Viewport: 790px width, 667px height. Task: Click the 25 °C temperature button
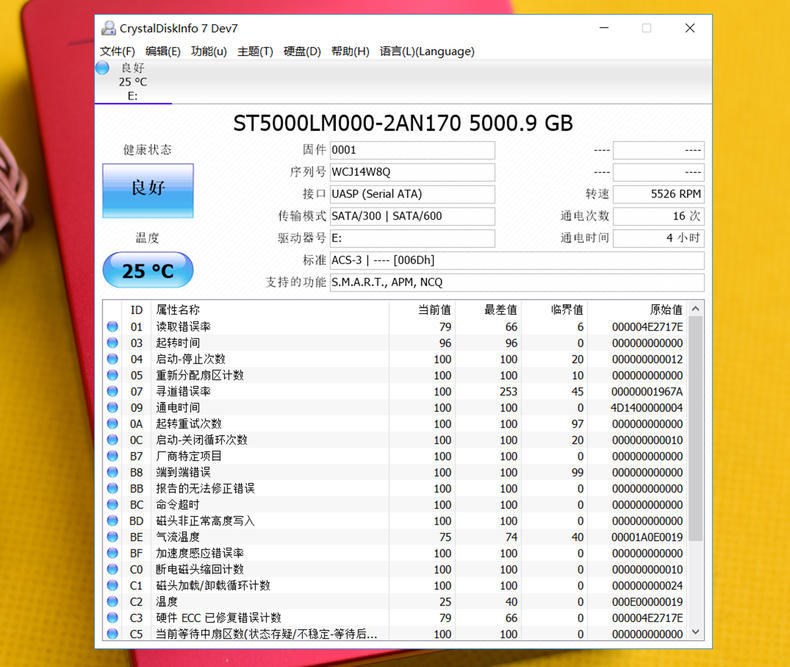(x=148, y=271)
